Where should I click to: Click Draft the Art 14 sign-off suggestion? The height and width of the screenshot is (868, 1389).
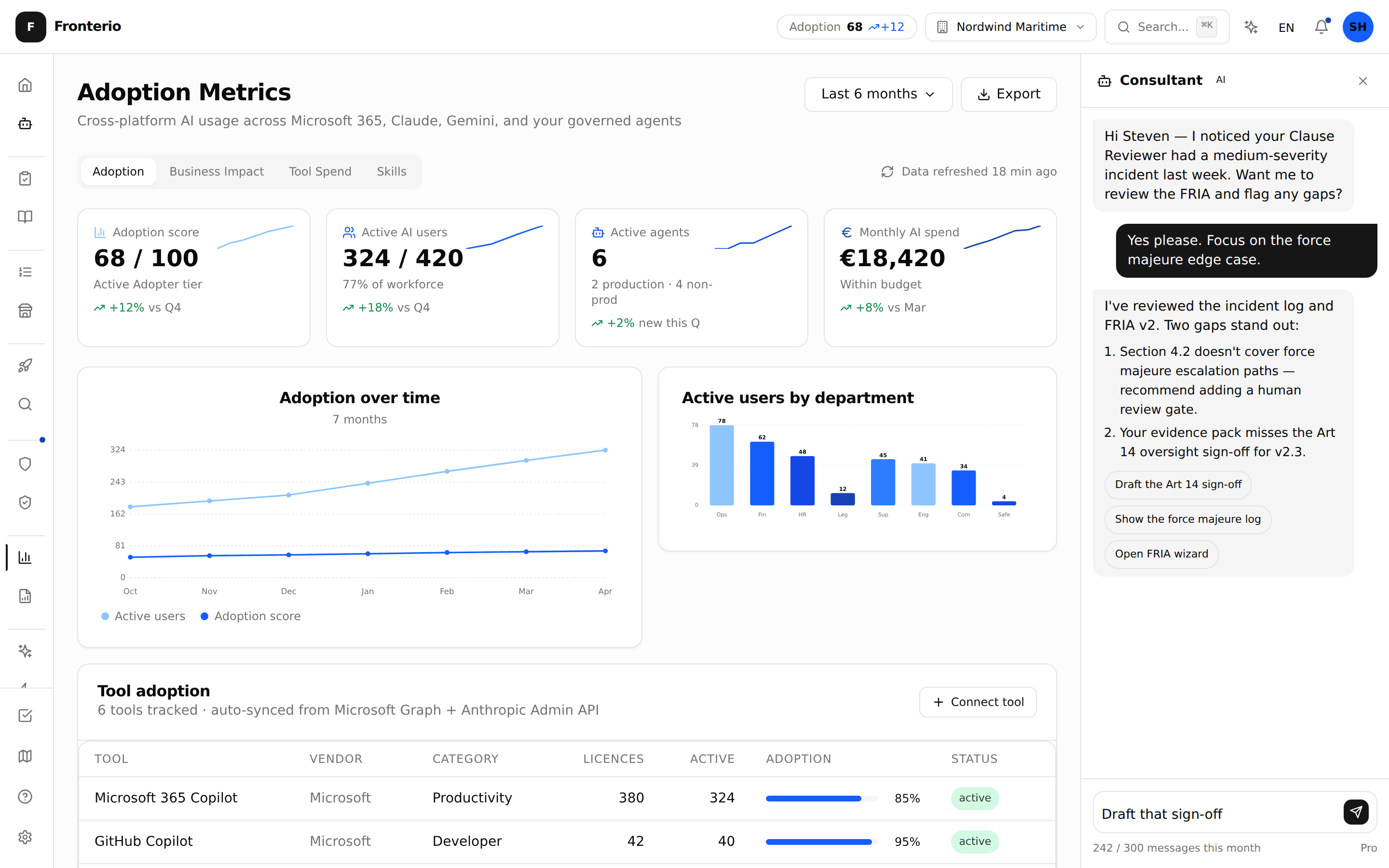[x=1178, y=485]
